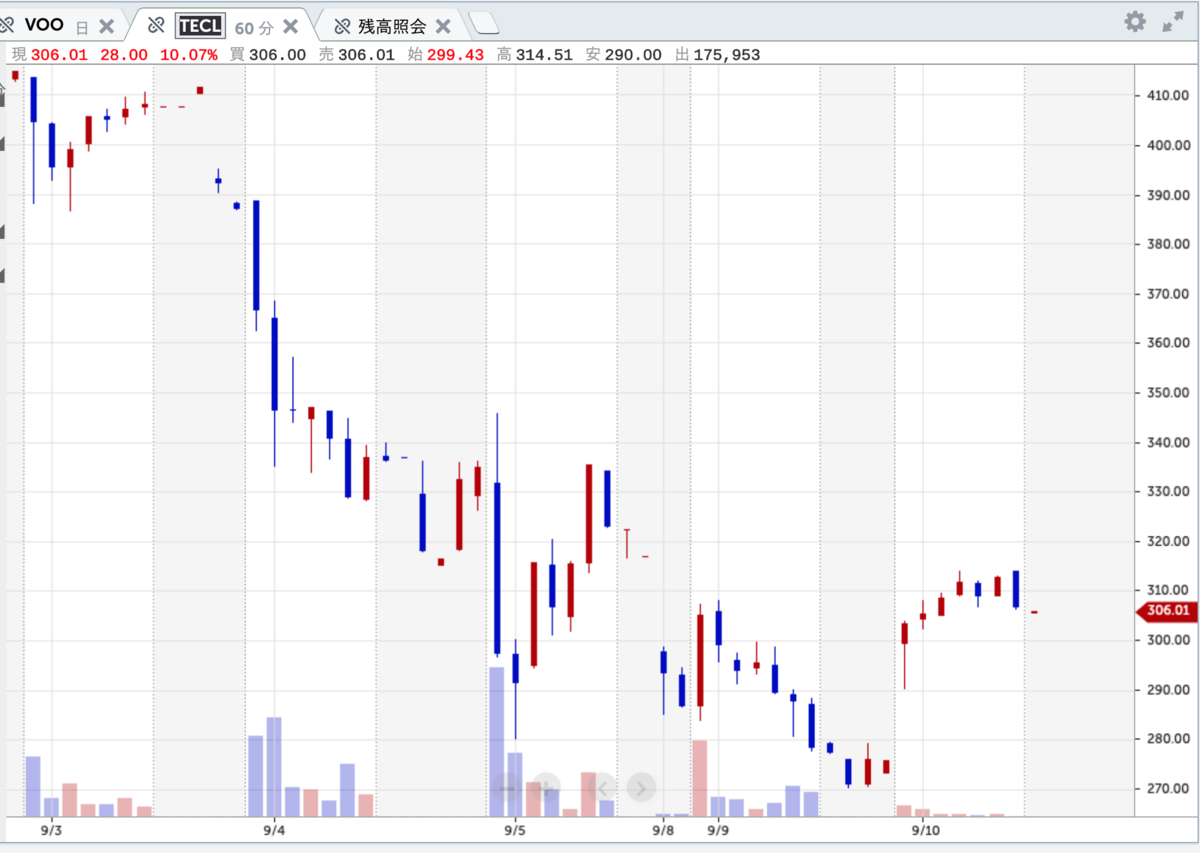Click the tallest blue volume bar on 9/5
The width and height of the screenshot is (1200, 853).
(x=497, y=741)
